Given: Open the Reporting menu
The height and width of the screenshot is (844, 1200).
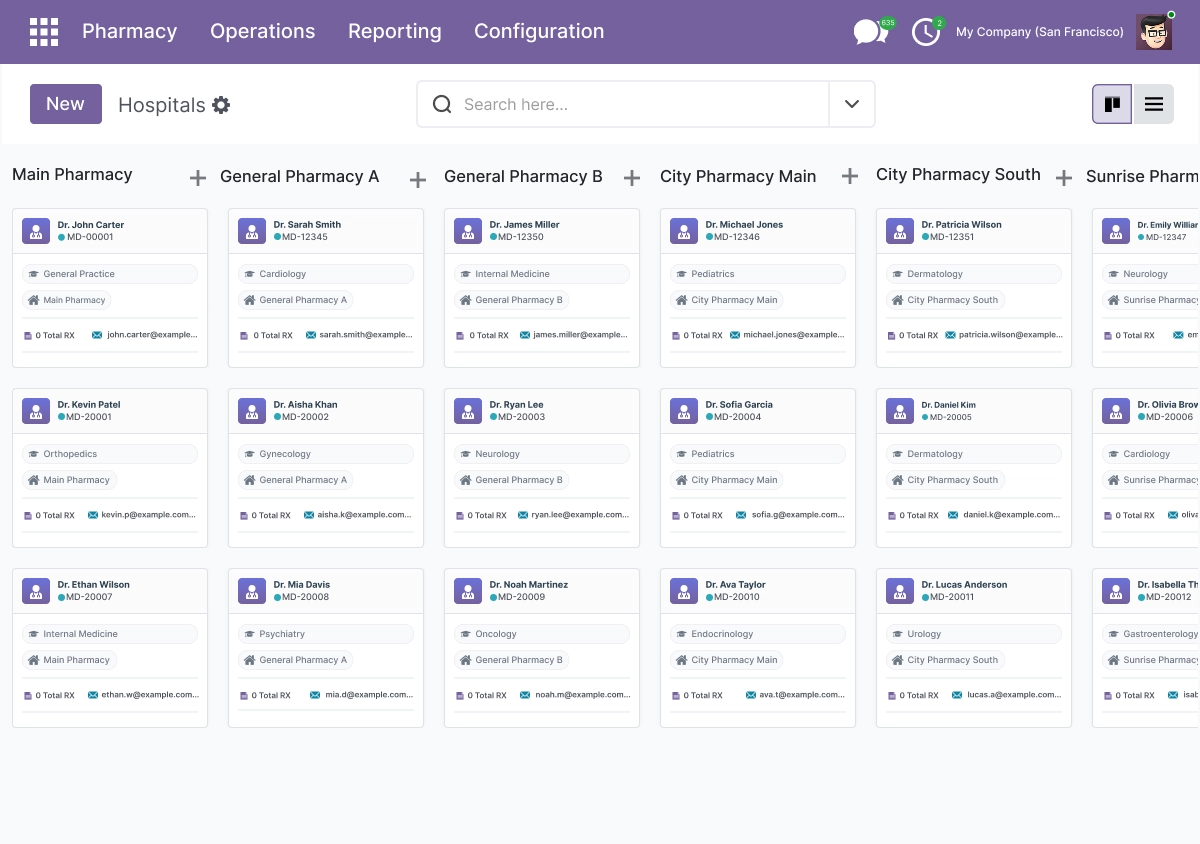Looking at the screenshot, I should 395,32.
